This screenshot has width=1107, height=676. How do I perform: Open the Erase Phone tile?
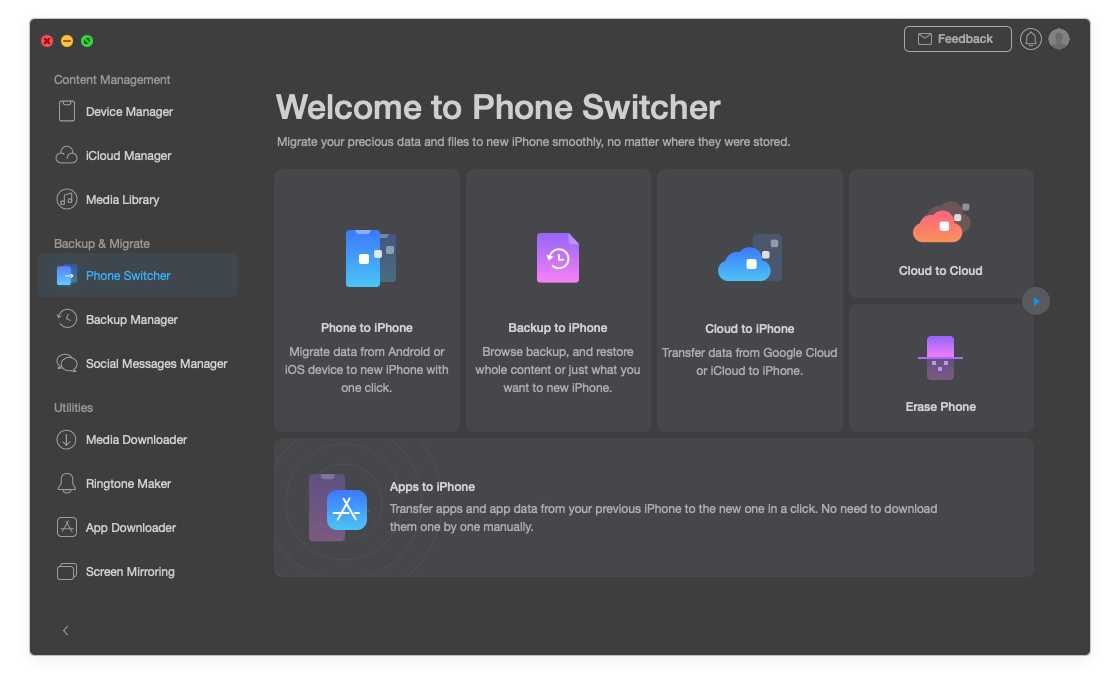(940, 368)
